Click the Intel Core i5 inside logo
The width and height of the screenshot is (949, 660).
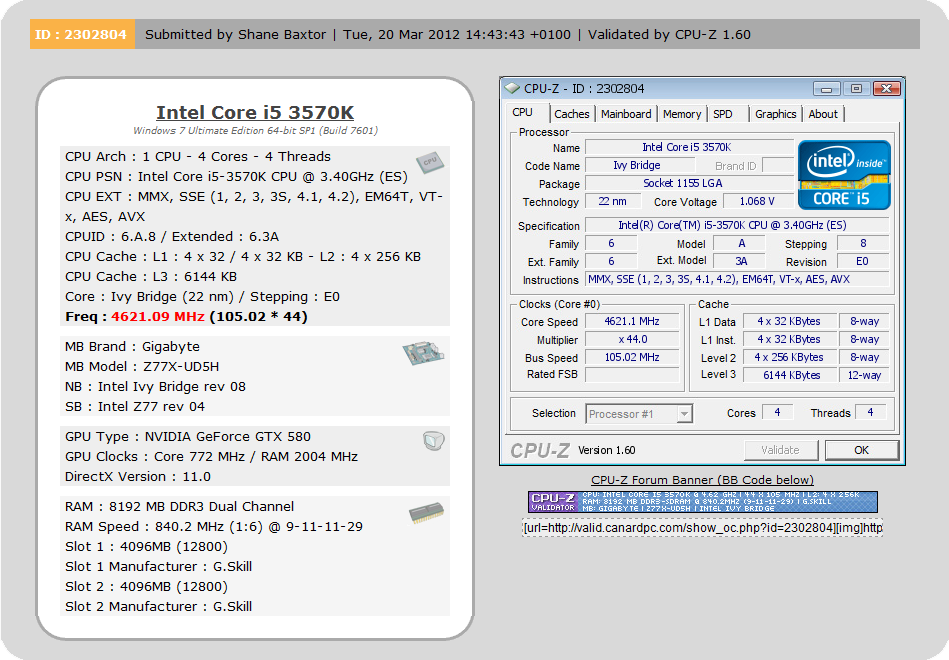click(x=844, y=175)
